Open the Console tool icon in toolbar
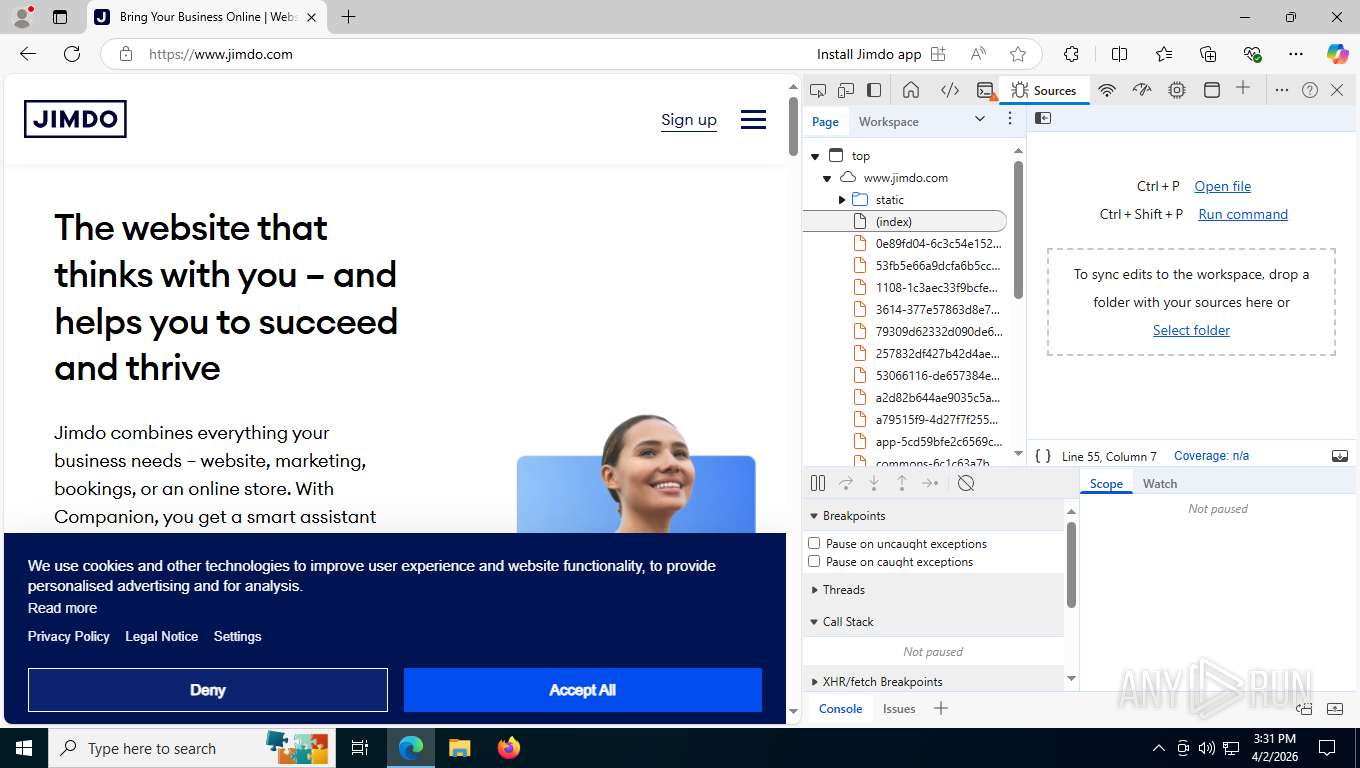The width and height of the screenshot is (1360, 768). click(x=986, y=90)
